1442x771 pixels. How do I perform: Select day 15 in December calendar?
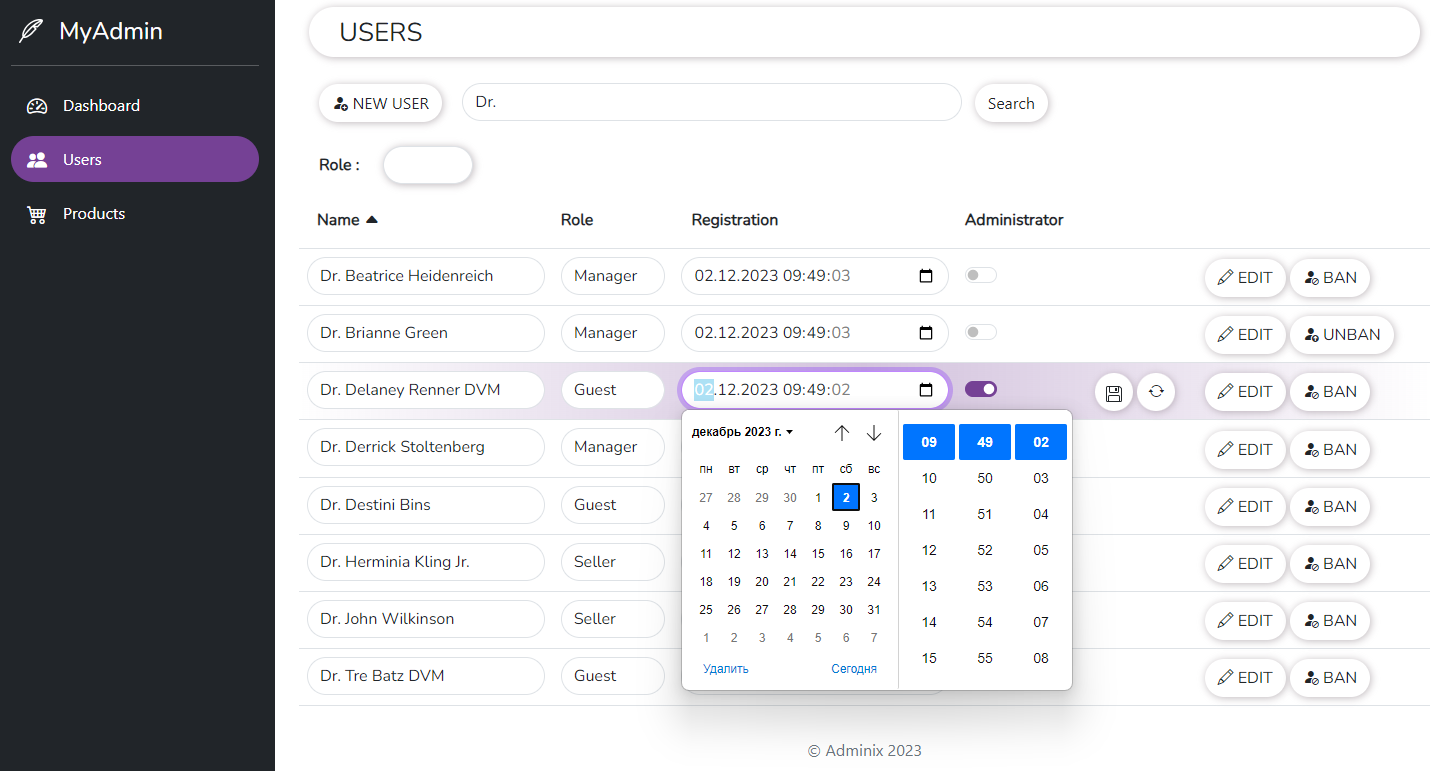[818, 554]
